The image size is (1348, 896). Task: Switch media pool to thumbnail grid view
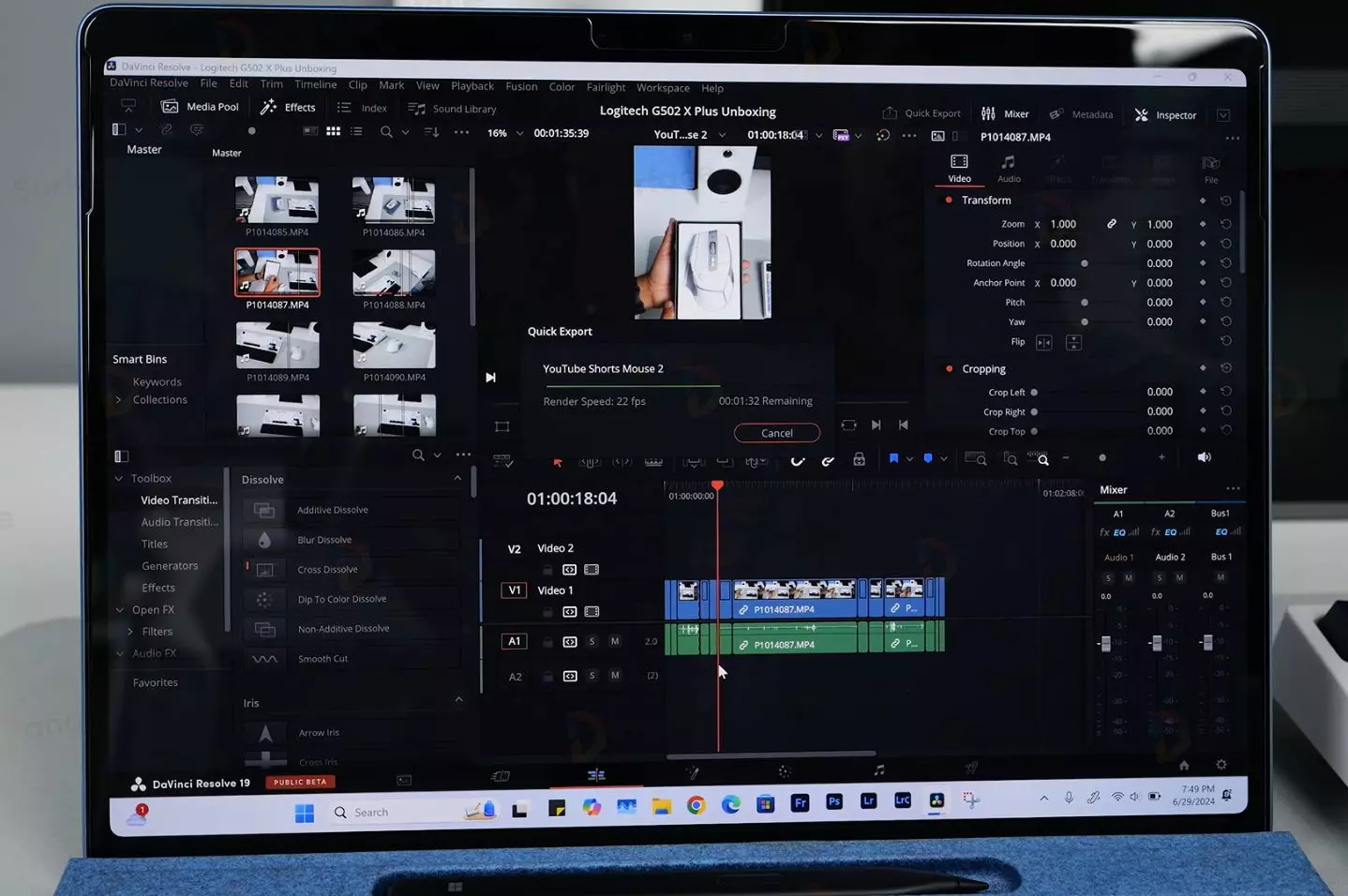[333, 131]
